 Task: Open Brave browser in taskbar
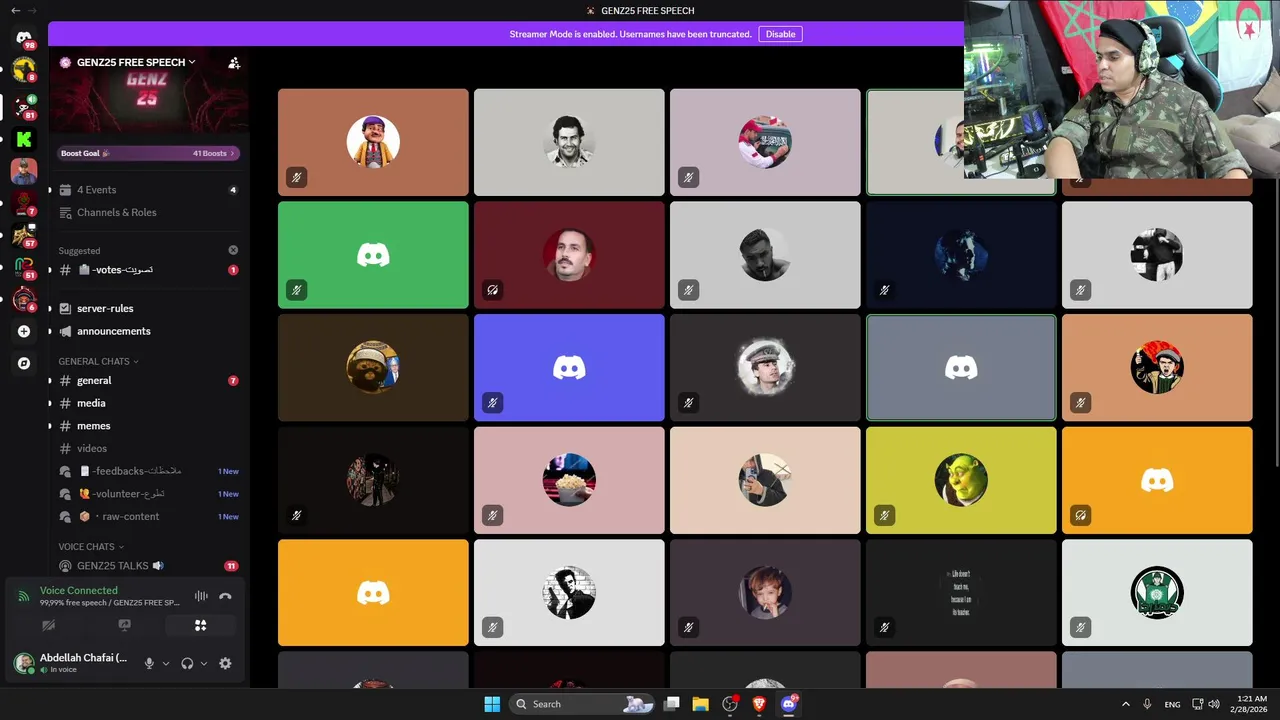(x=759, y=704)
